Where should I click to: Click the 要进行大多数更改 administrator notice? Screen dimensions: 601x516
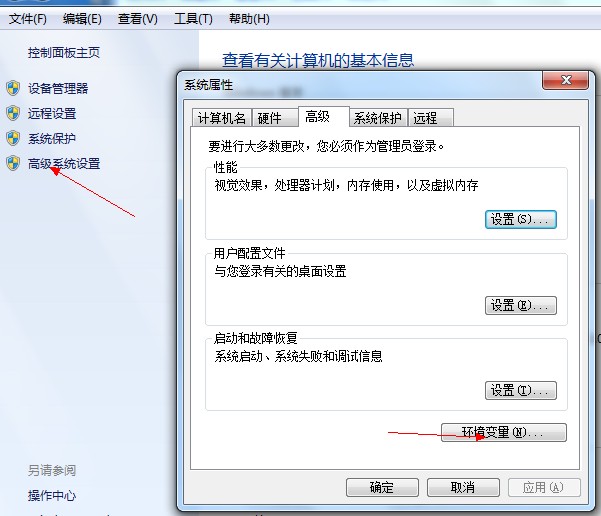pos(327,146)
